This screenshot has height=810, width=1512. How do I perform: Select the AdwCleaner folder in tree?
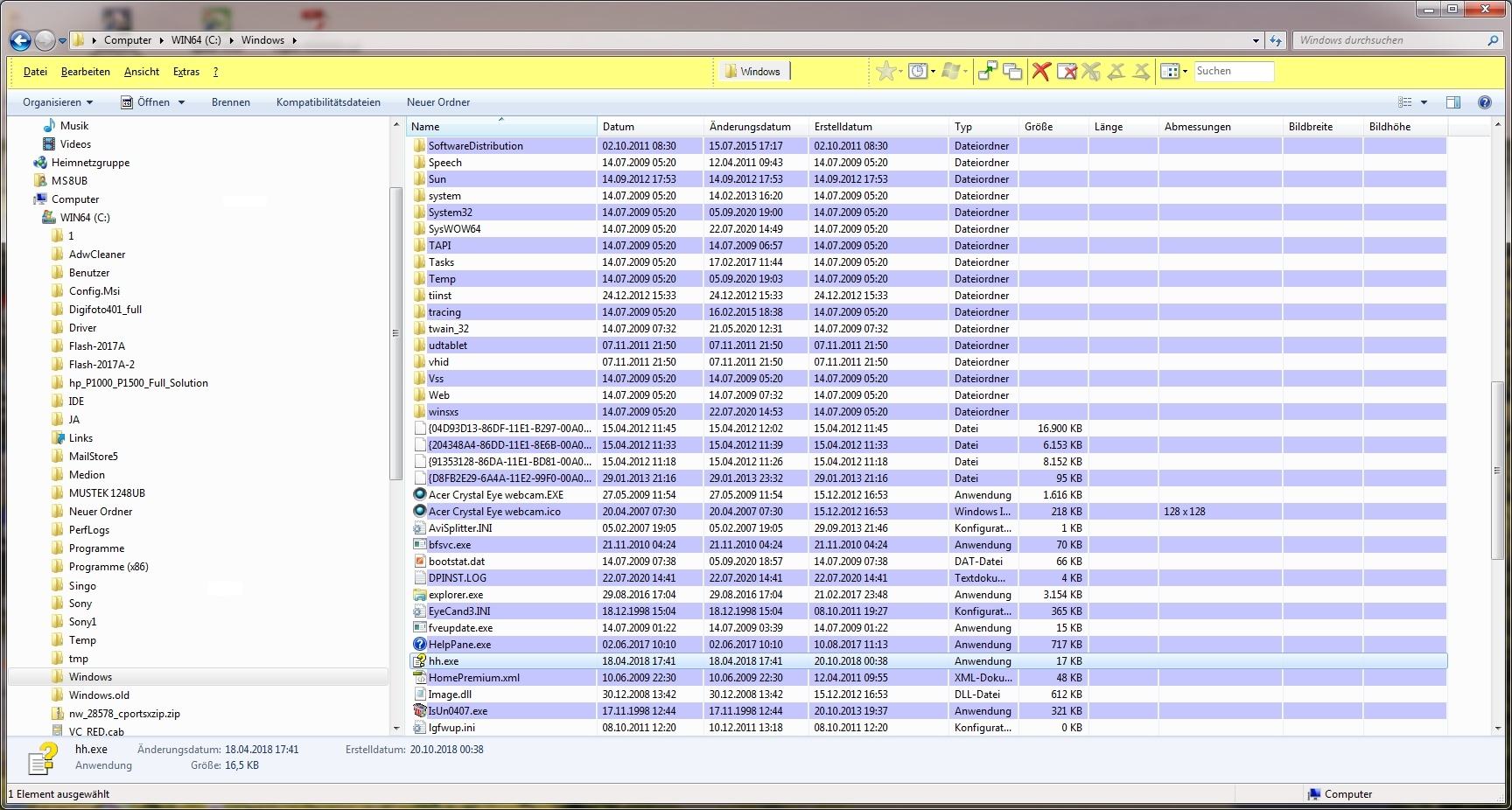pyautogui.click(x=97, y=255)
